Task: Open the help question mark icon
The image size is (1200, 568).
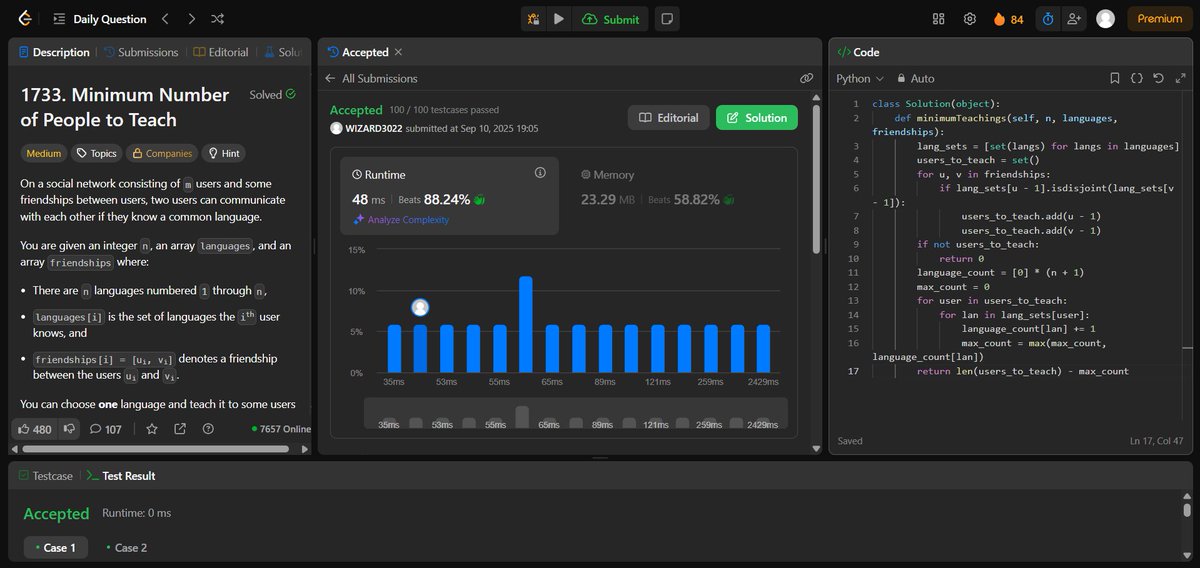Action: (208, 429)
